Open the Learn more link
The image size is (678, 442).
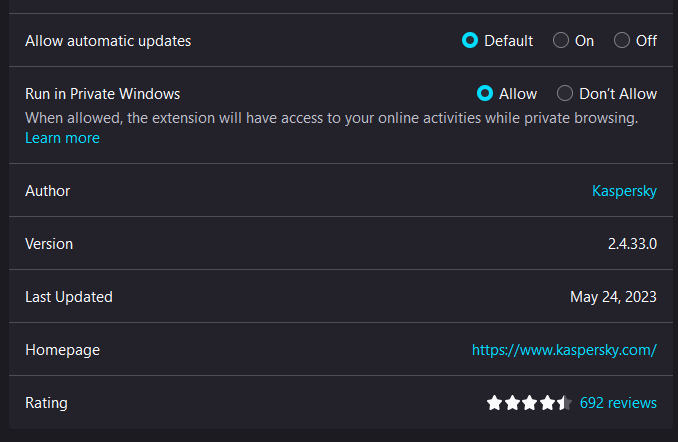[62, 138]
